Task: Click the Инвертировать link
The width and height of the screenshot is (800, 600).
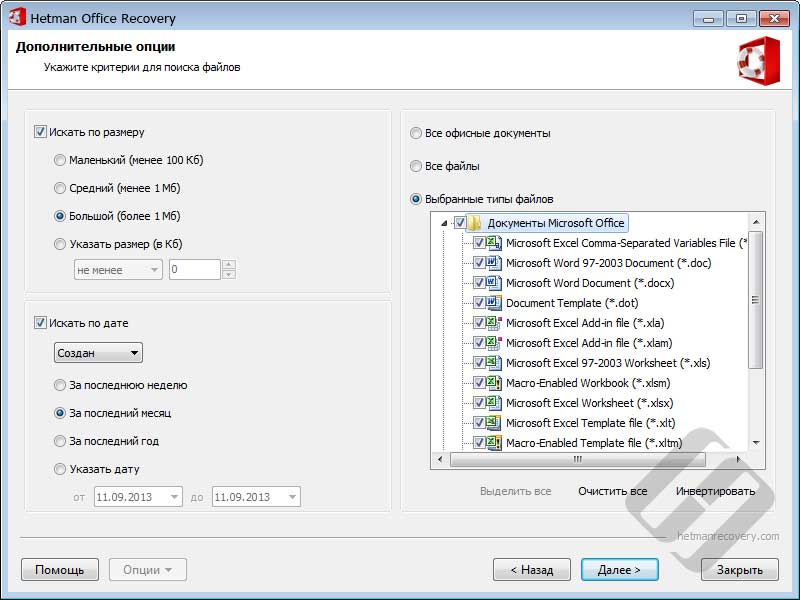Action: [x=715, y=491]
